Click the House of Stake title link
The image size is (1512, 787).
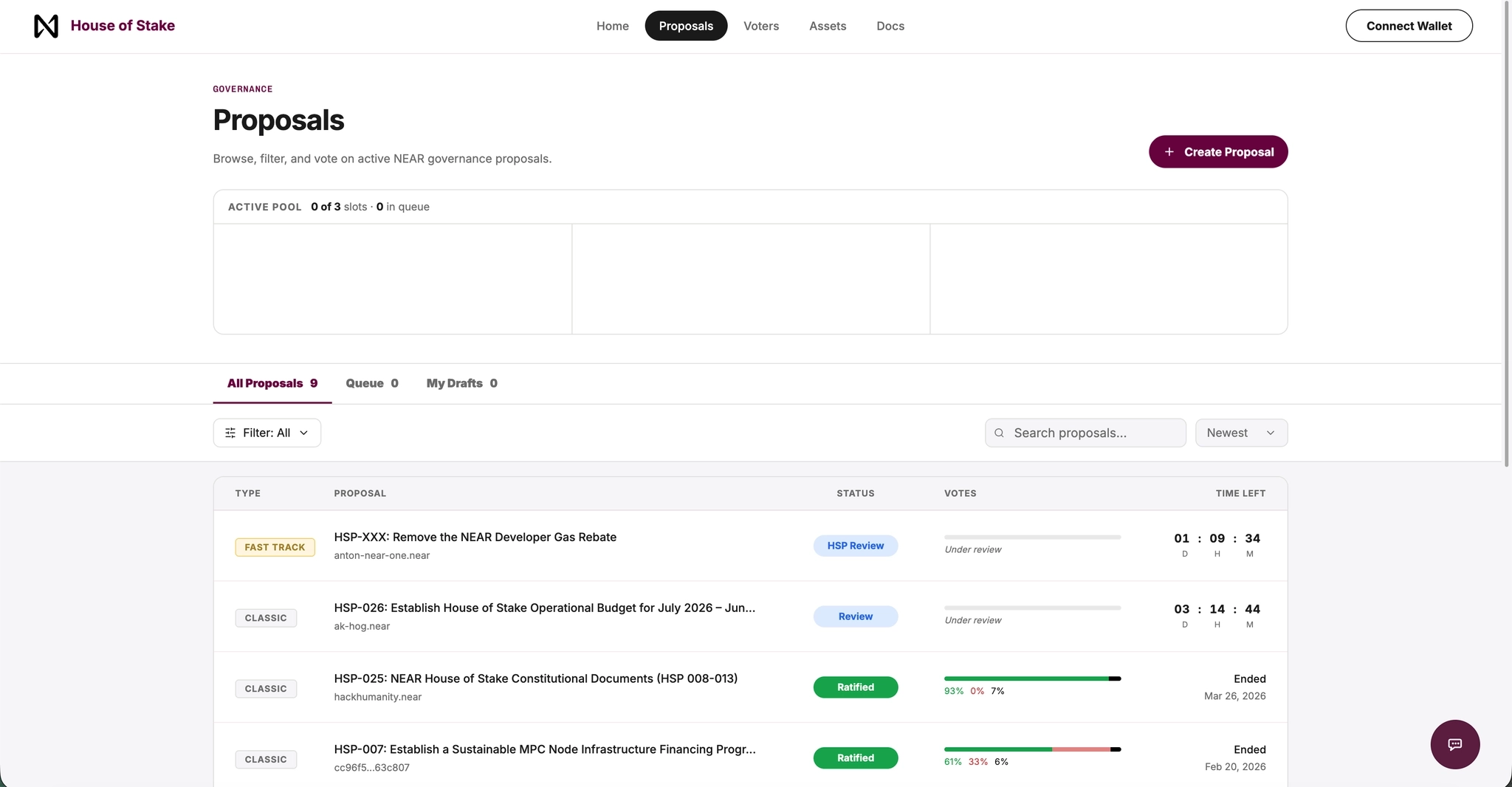(x=123, y=26)
